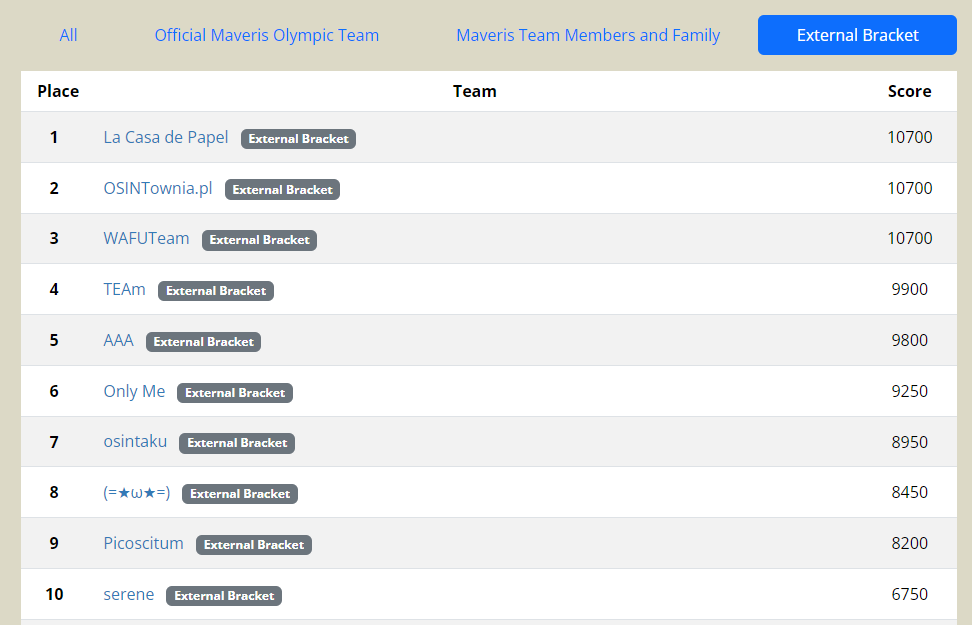Click place number 9 in Picoscitum row
Viewport: 972px width, 625px height.
[54, 543]
